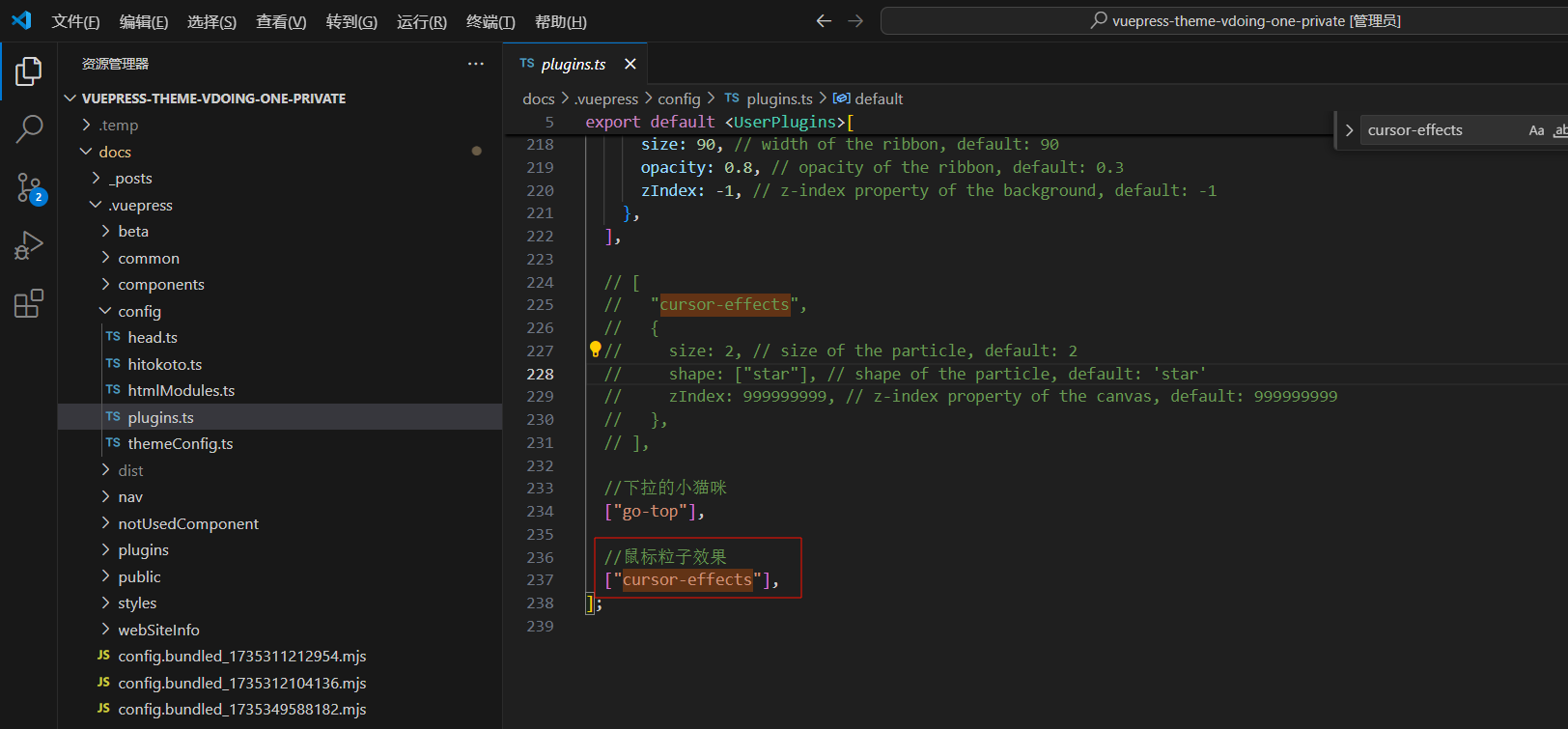Screen dimensions: 1568x729
Task: Open Source Control view with 2 changes
Action: [29, 188]
